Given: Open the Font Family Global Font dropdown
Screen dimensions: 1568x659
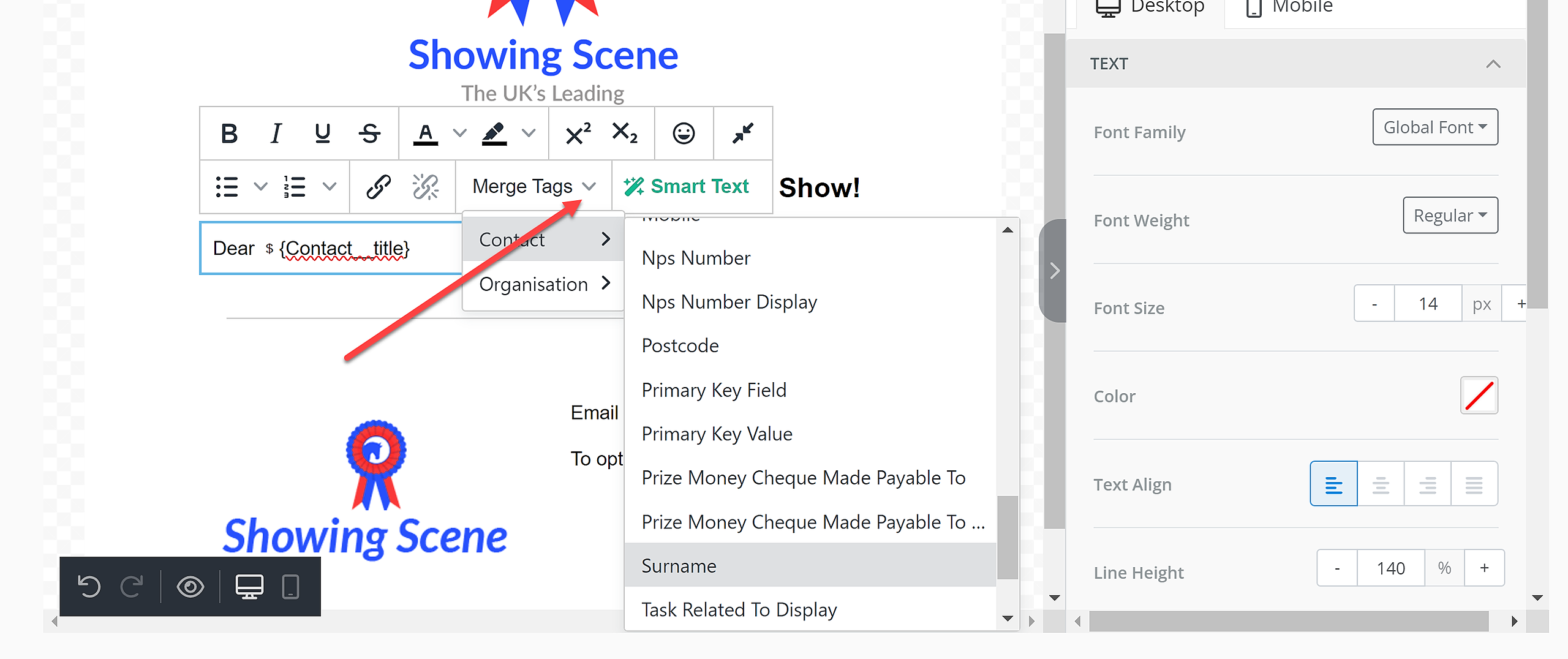Looking at the screenshot, I should coord(1435,127).
